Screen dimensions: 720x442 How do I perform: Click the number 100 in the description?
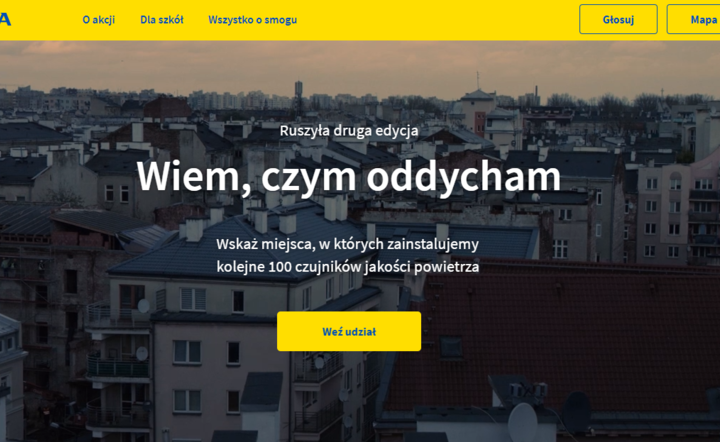coord(280,266)
